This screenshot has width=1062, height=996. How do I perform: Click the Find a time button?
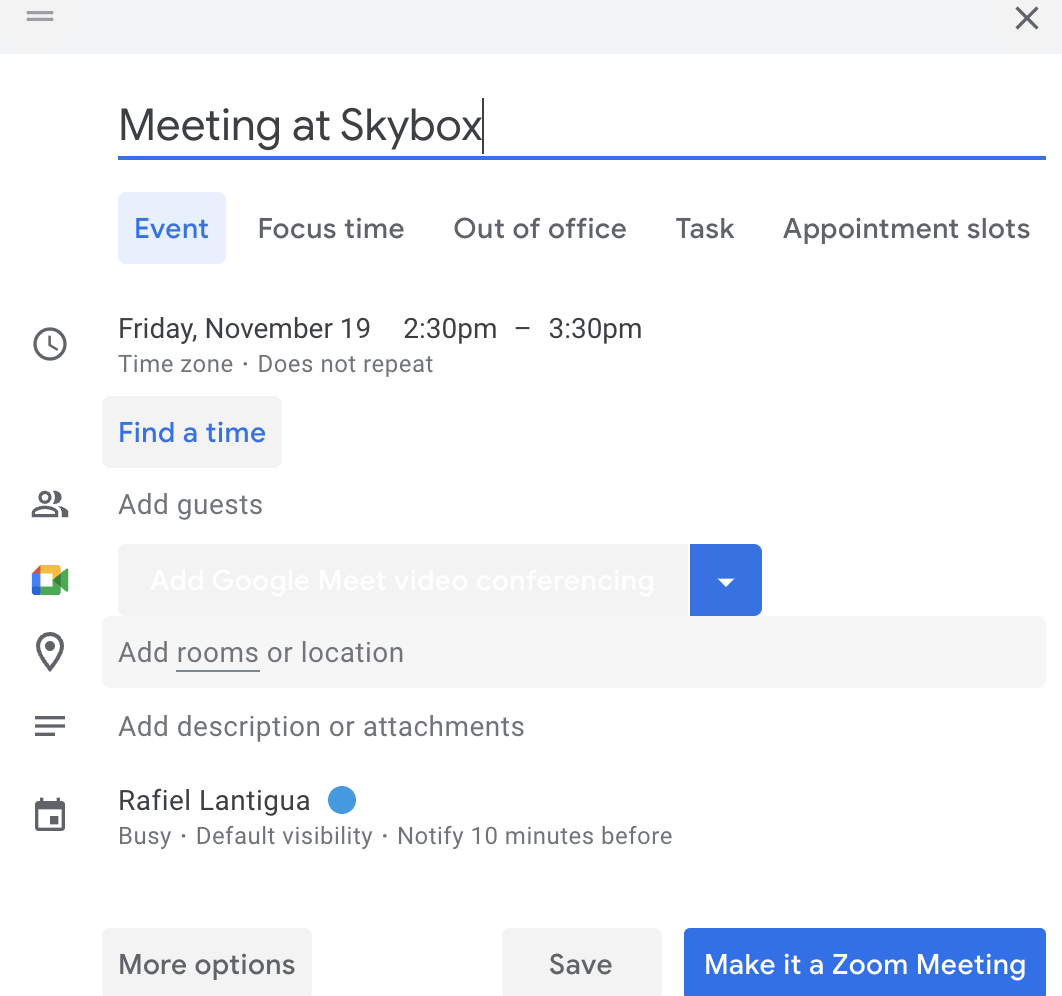click(x=192, y=432)
